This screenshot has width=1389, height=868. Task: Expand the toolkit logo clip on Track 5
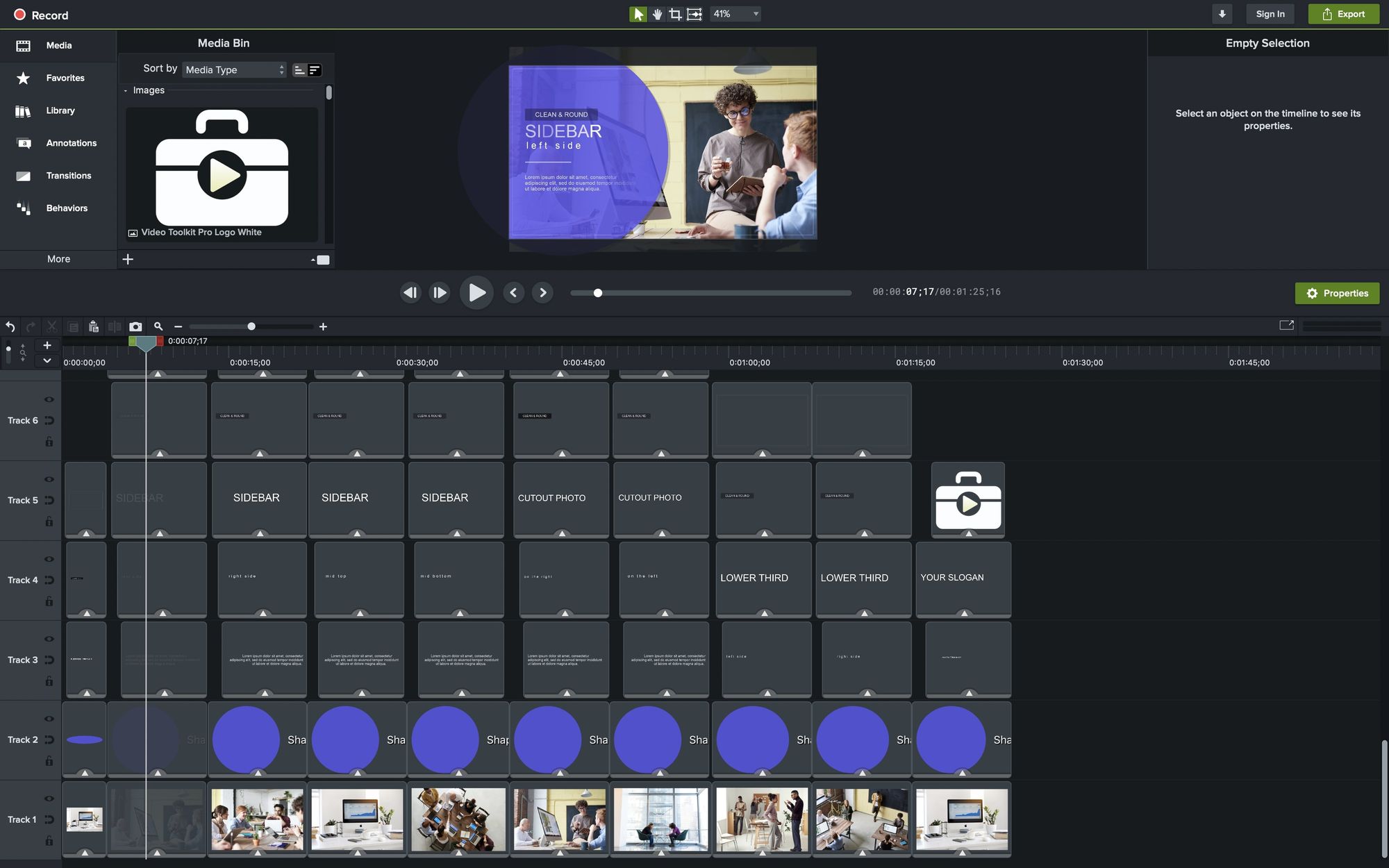coord(968,533)
